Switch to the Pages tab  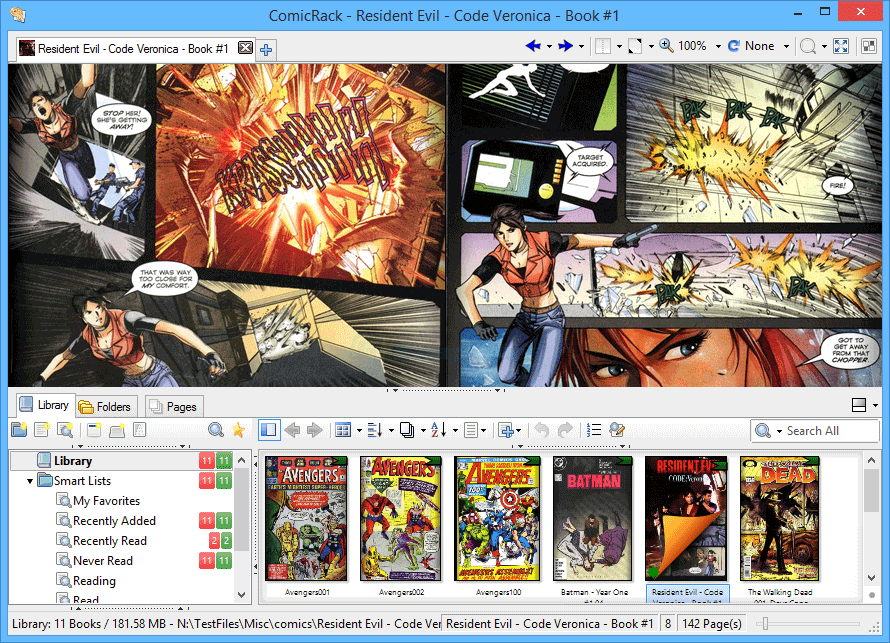coord(173,406)
